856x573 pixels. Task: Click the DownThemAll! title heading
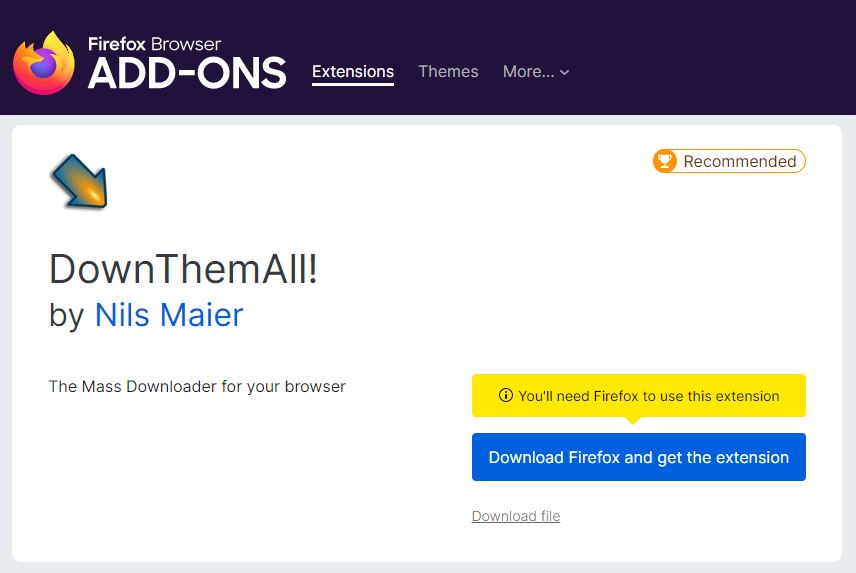pyautogui.click(x=183, y=269)
